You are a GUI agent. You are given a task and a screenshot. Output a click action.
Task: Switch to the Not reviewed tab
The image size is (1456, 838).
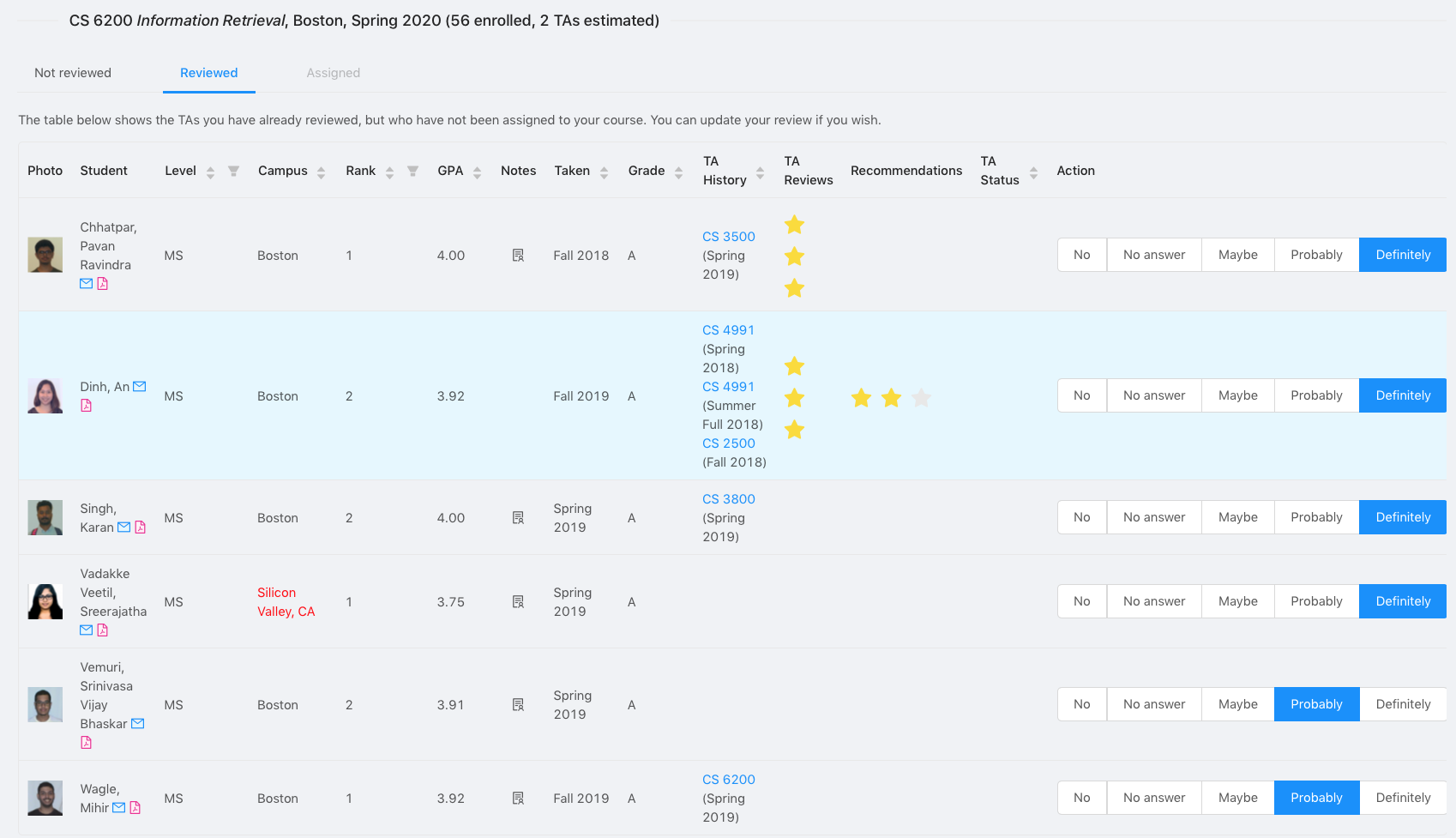pyautogui.click(x=73, y=73)
